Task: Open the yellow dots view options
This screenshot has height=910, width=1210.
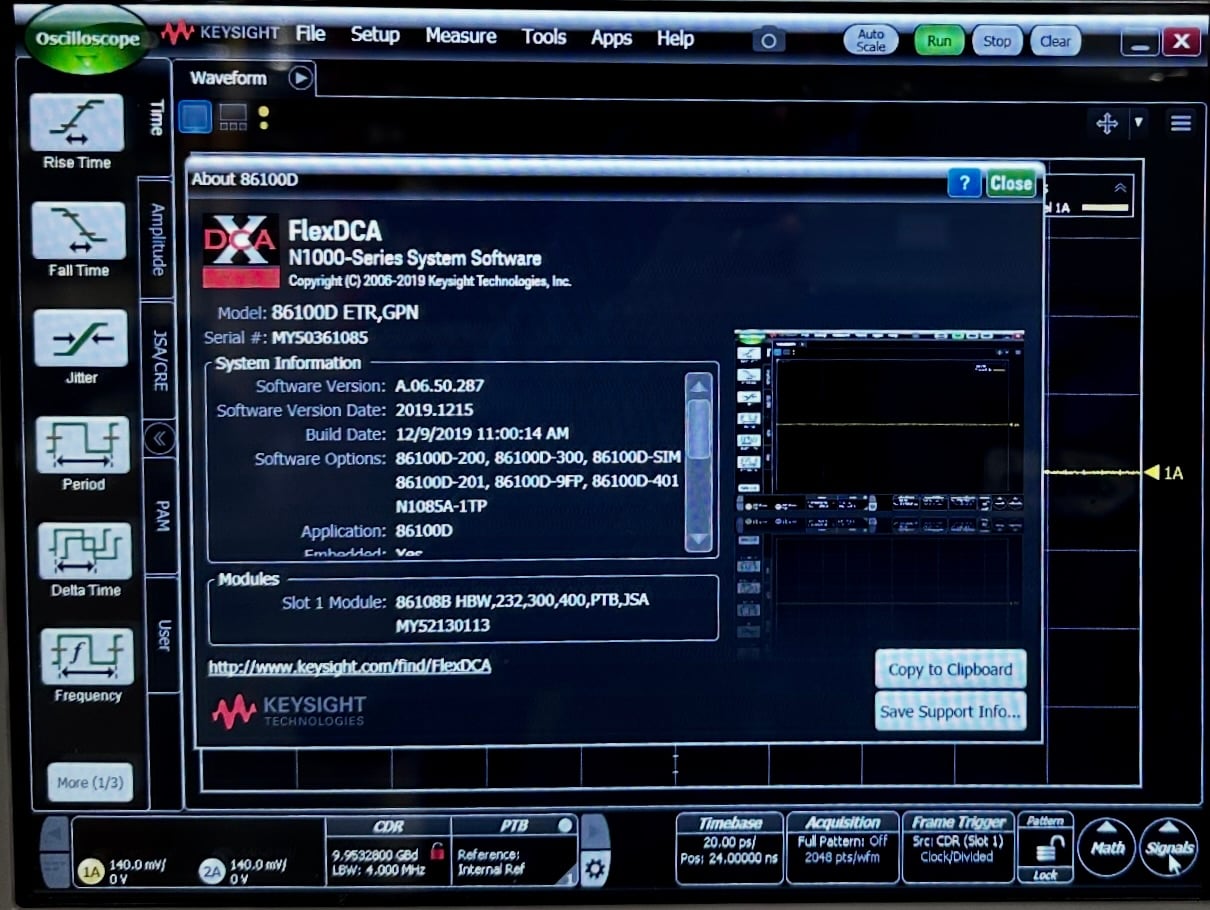Action: [x=263, y=118]
